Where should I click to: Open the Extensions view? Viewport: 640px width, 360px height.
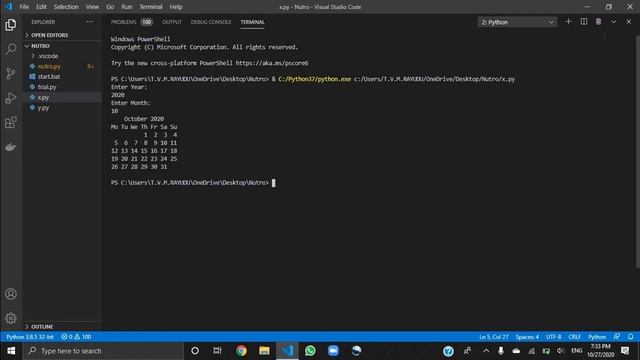[x=11, y=122]
